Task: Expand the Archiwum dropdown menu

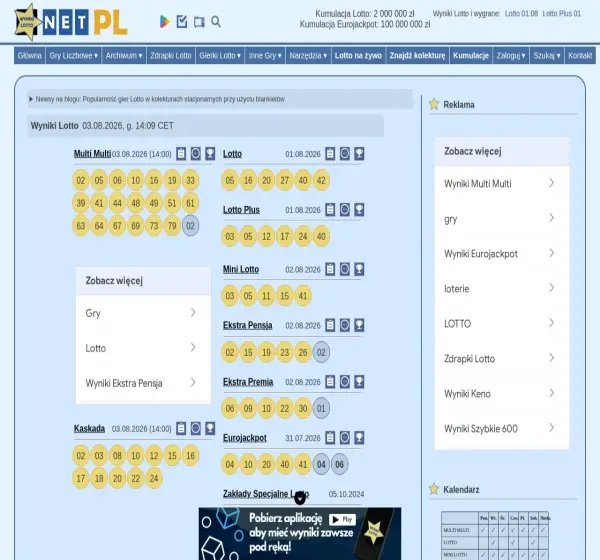Action: click(x=124, y=56)
